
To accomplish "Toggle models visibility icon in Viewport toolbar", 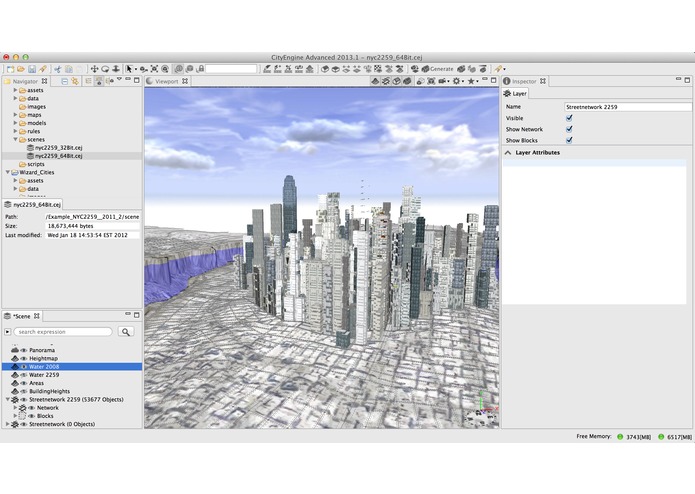I will [x=407, y=81].
